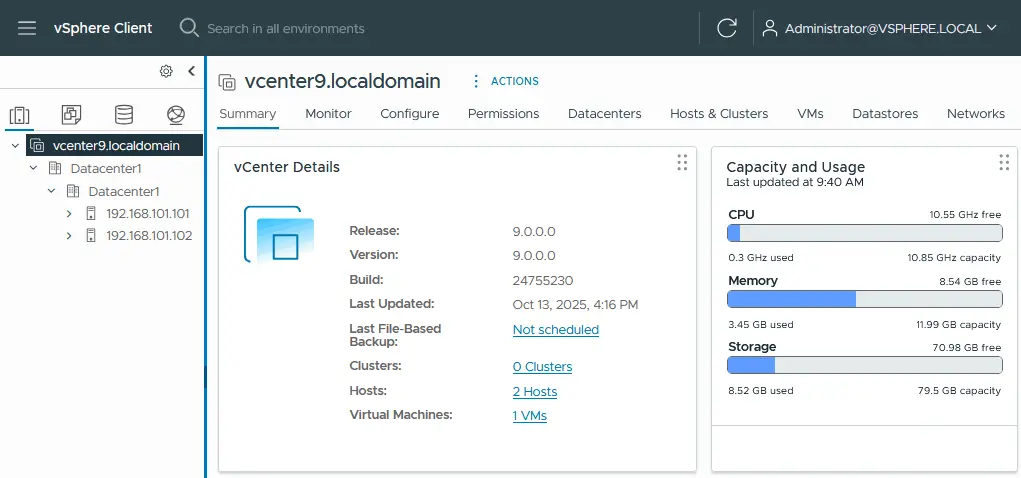
Task: Click the 79.5 GB capacity text
Action: (x=959, y=391)
